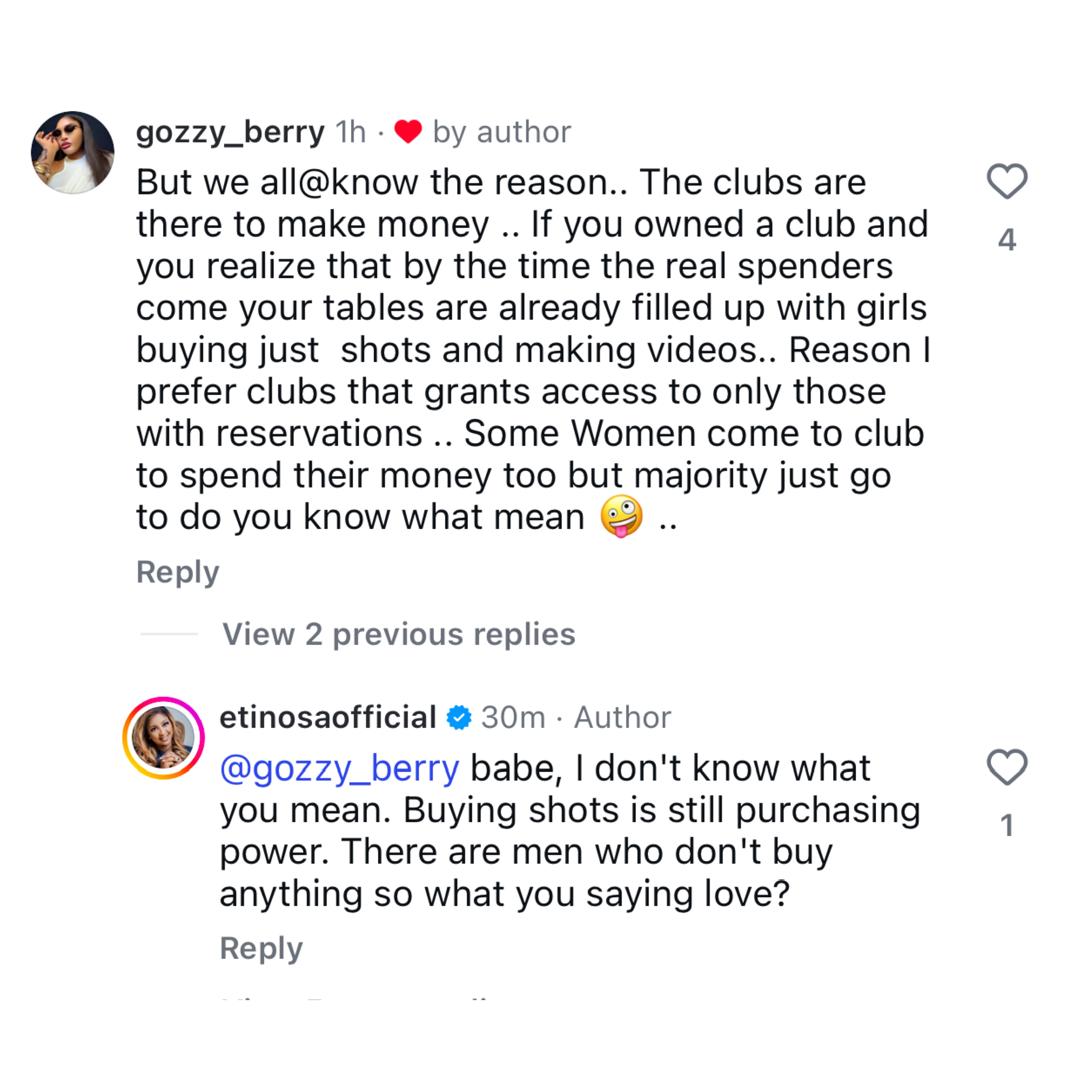Click the blue verified badge next to etinosaofficial

coord(458,716)
